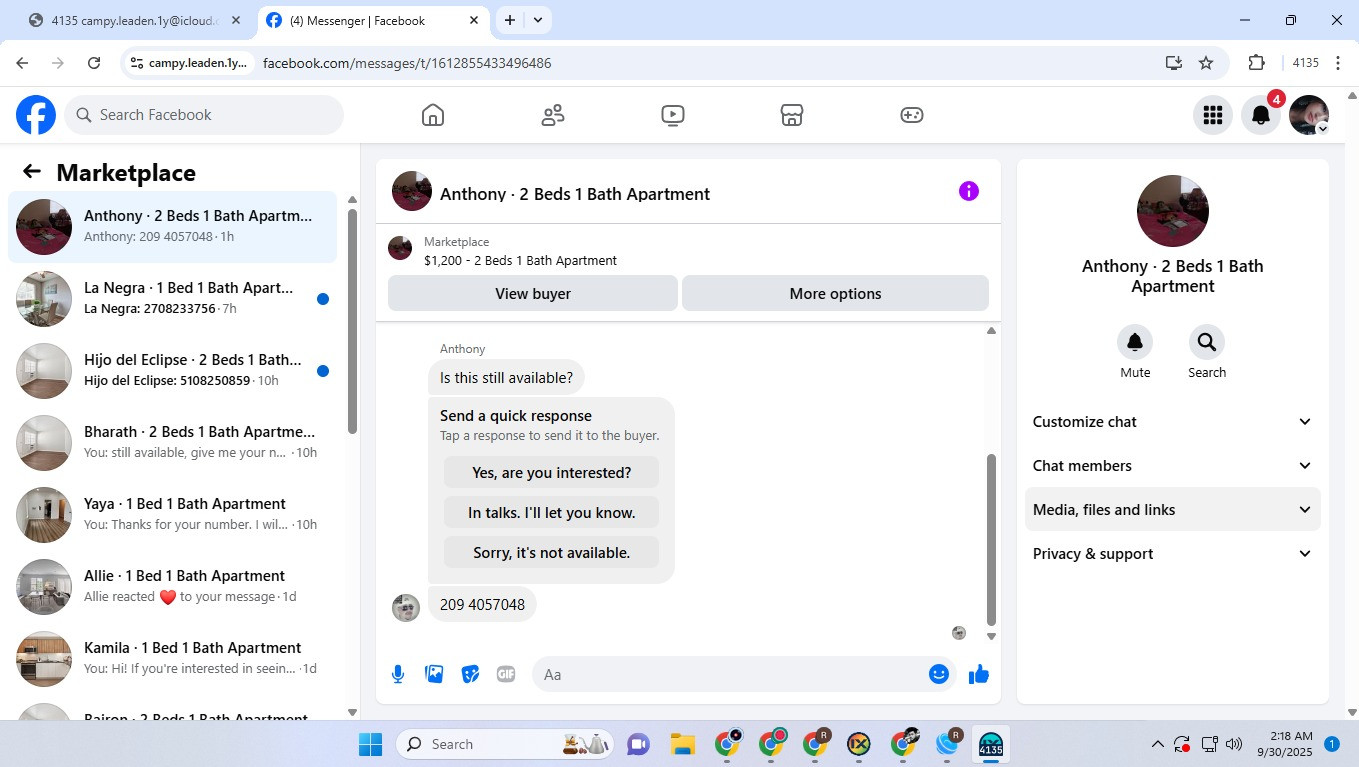Bookmark this page with the star icon

(1206, 63)
